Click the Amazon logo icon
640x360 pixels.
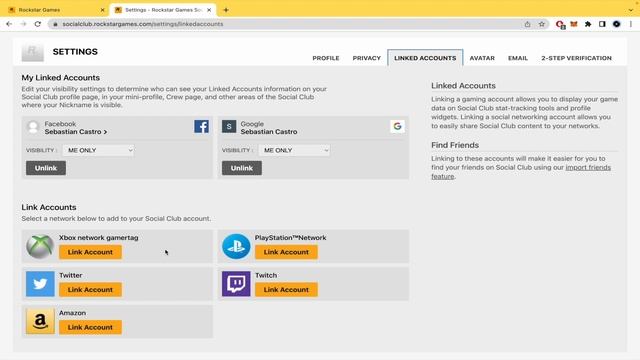click(40, 321)
